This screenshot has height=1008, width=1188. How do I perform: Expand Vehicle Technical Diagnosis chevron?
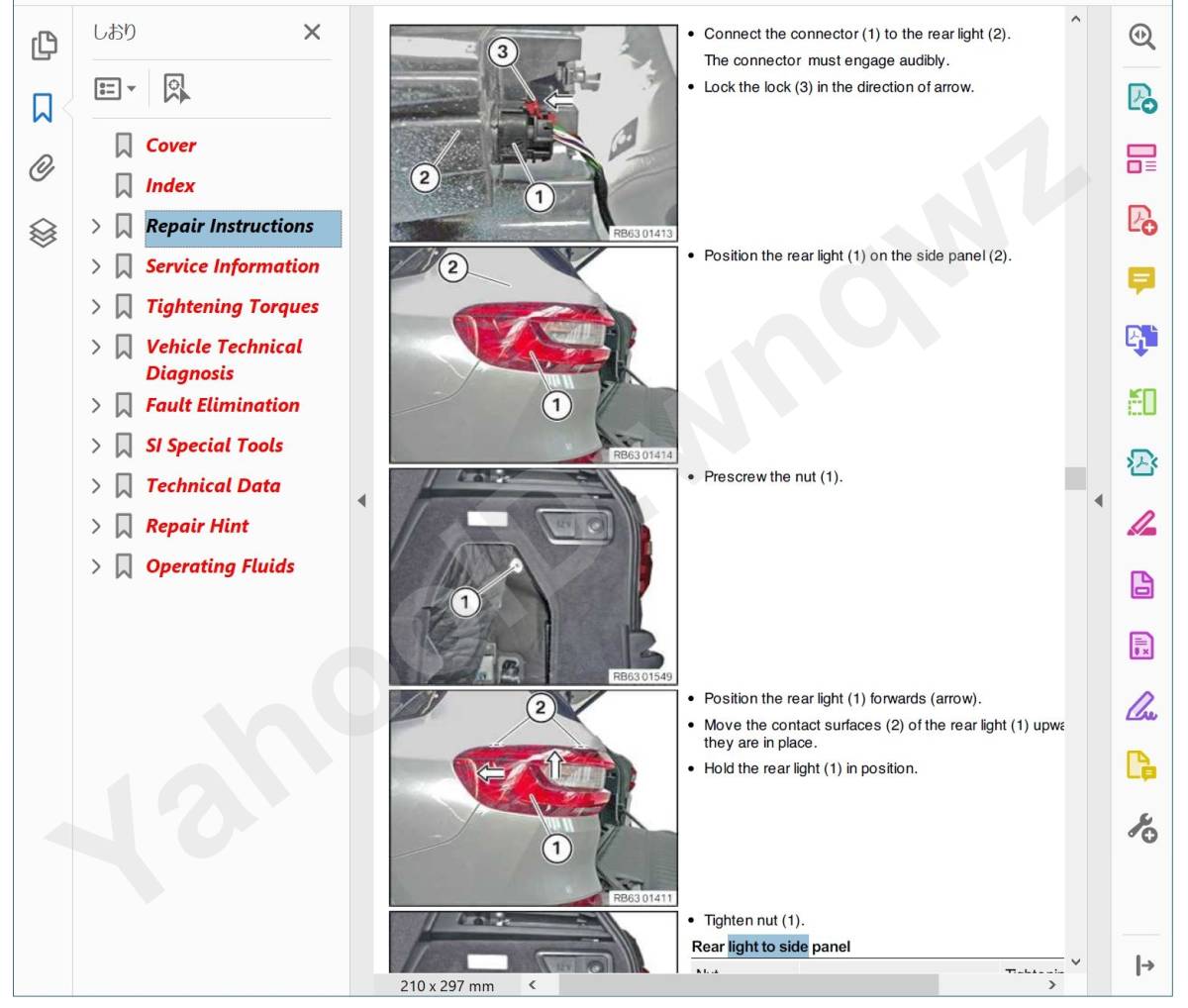[x=96, y=347]
